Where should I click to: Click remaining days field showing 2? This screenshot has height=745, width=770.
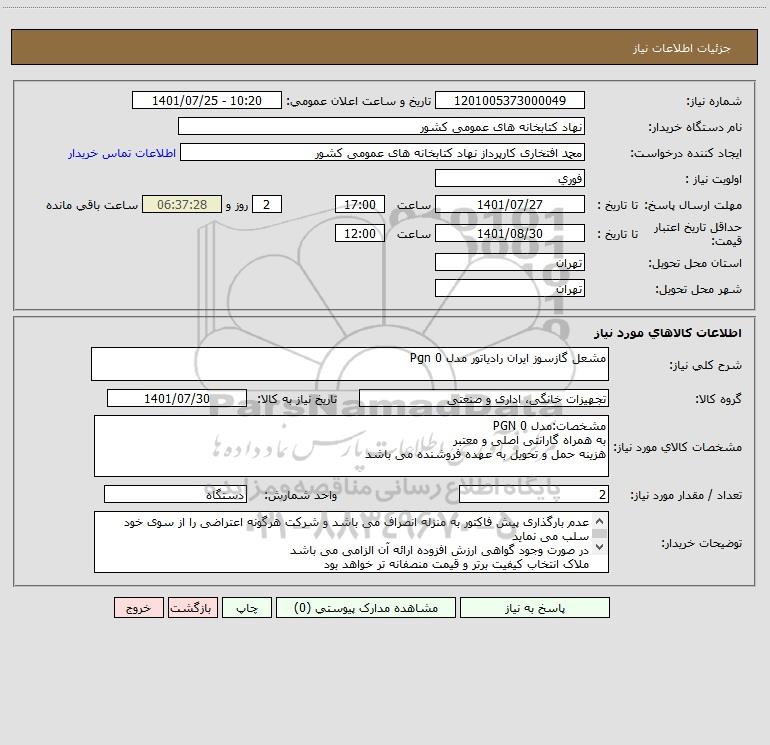(x=267, y=205)
